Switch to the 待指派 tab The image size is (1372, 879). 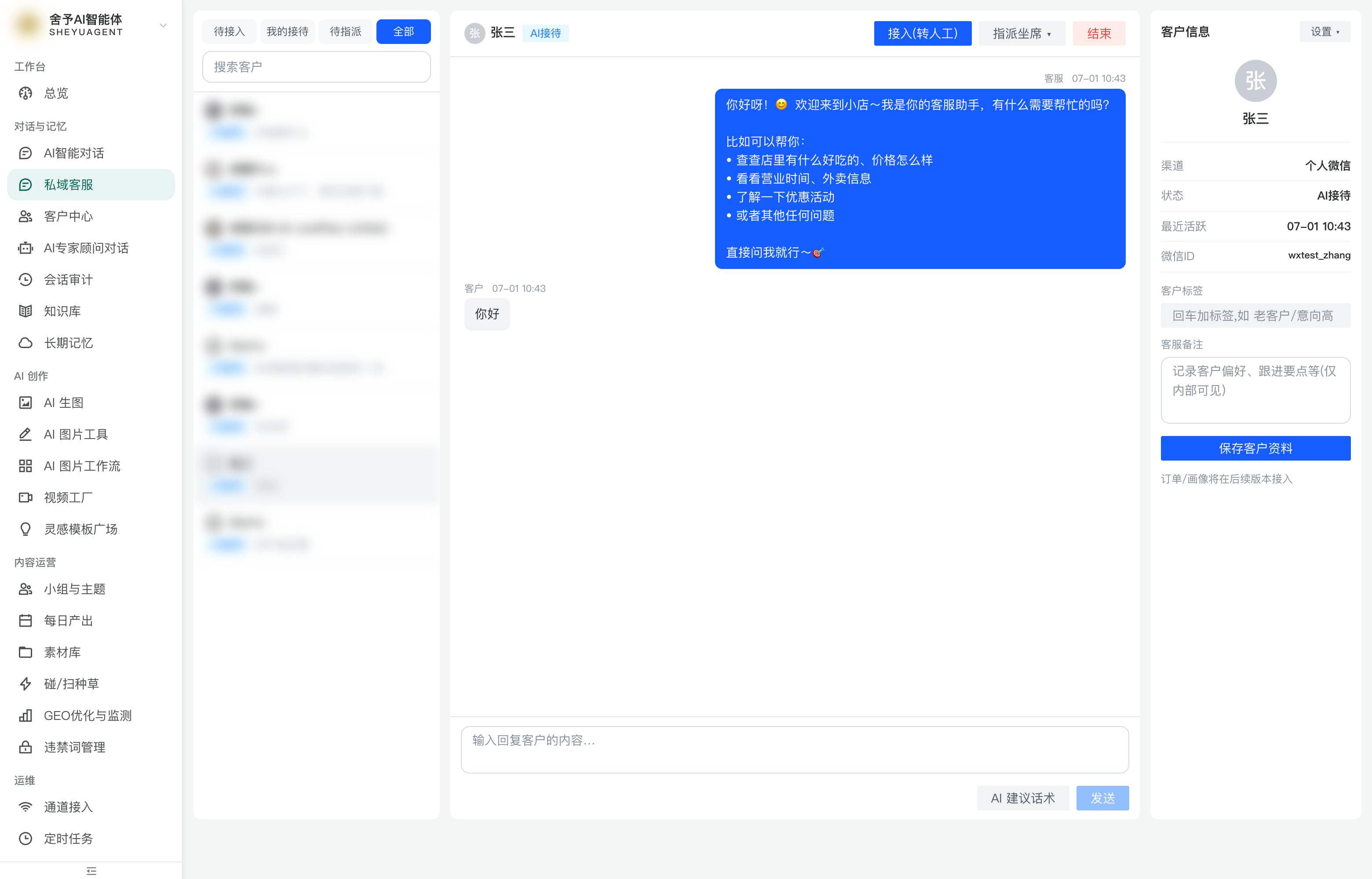(346, 32)
